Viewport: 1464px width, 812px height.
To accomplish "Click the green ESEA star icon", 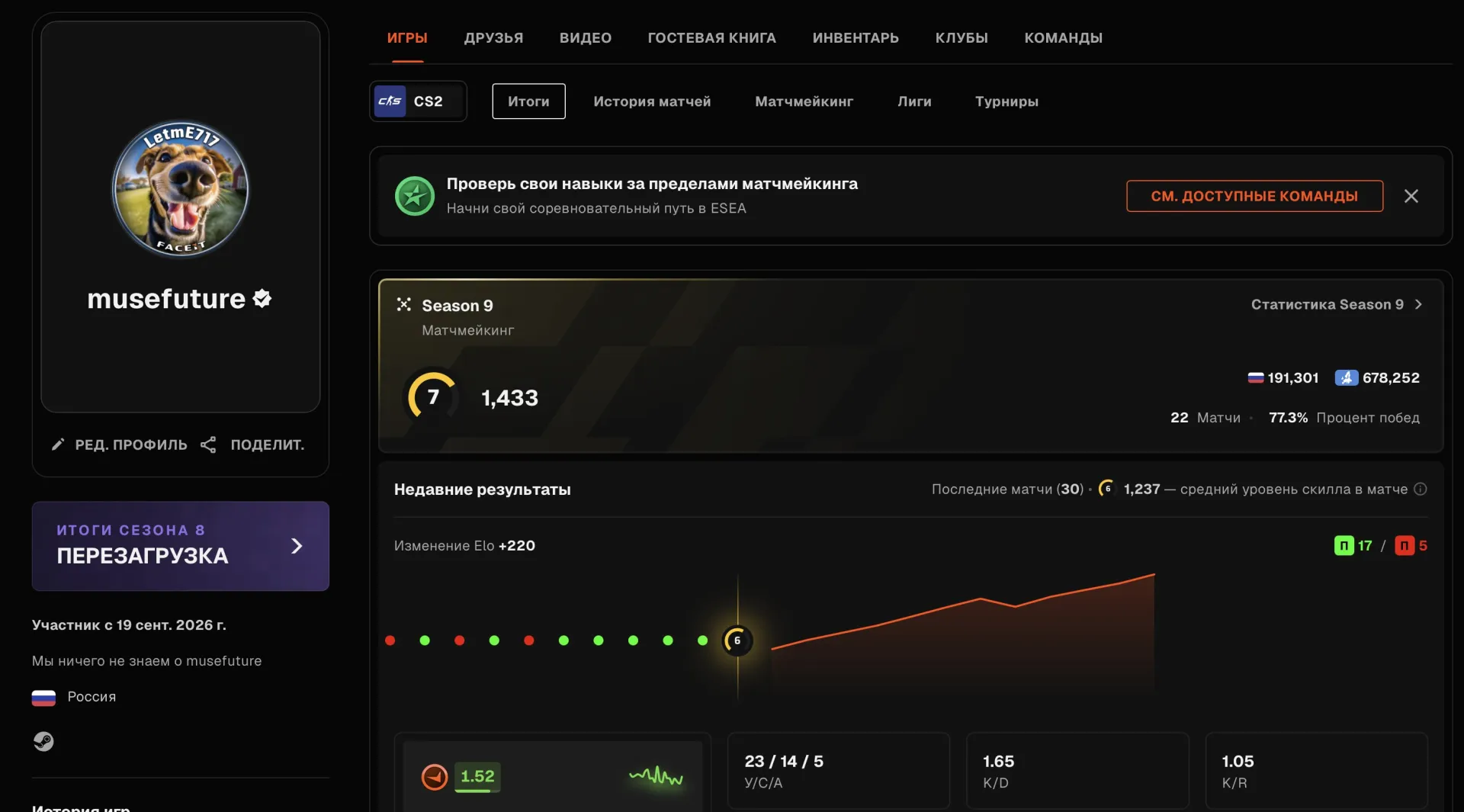I will [x=415, y=196].
